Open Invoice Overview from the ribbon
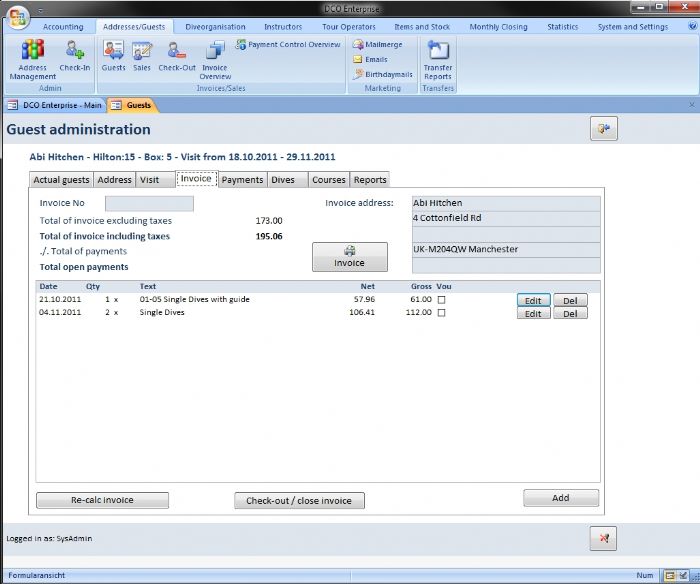The width and height of the screenshot is (700, 584). [215, 58]
